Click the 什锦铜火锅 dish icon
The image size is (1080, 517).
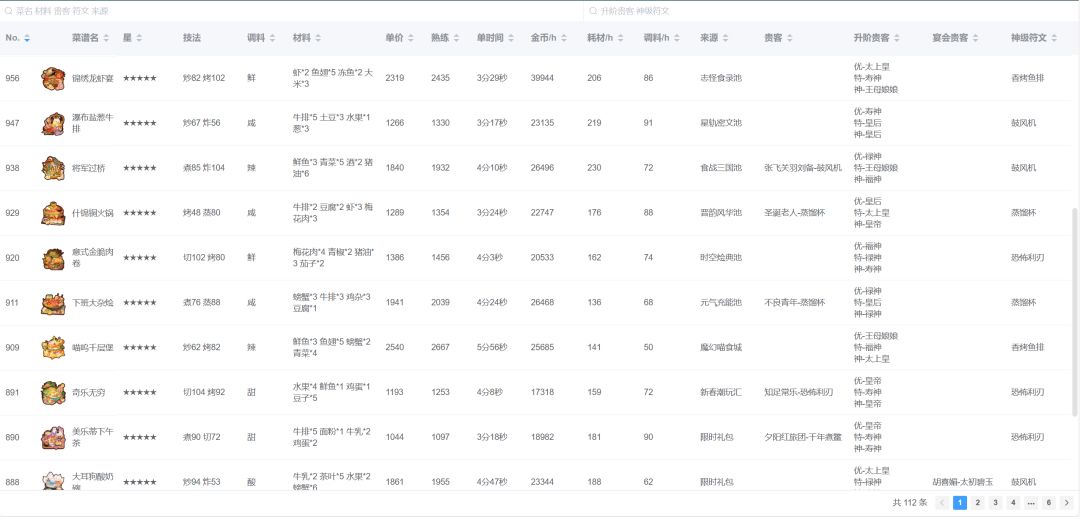pos(53,213)
